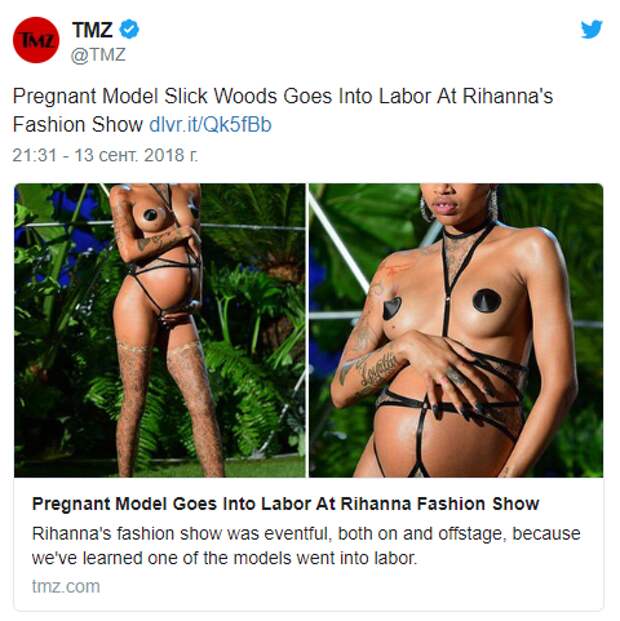Screen dimensions: 620x621
Task: Click the @TMZ handle
Action: [x=98, y=55]
